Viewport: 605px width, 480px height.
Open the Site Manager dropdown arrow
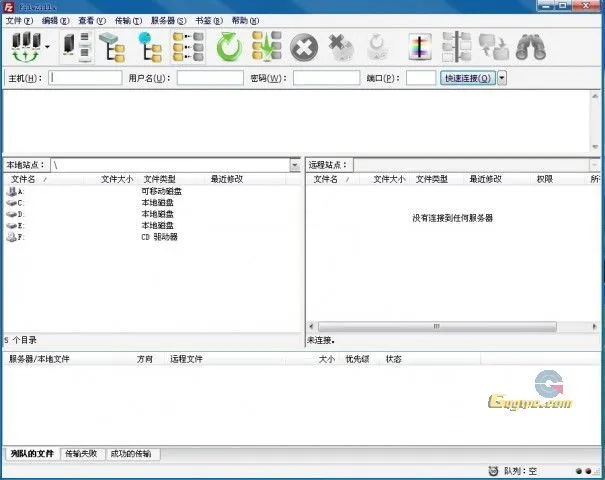(x=46, y=47)
